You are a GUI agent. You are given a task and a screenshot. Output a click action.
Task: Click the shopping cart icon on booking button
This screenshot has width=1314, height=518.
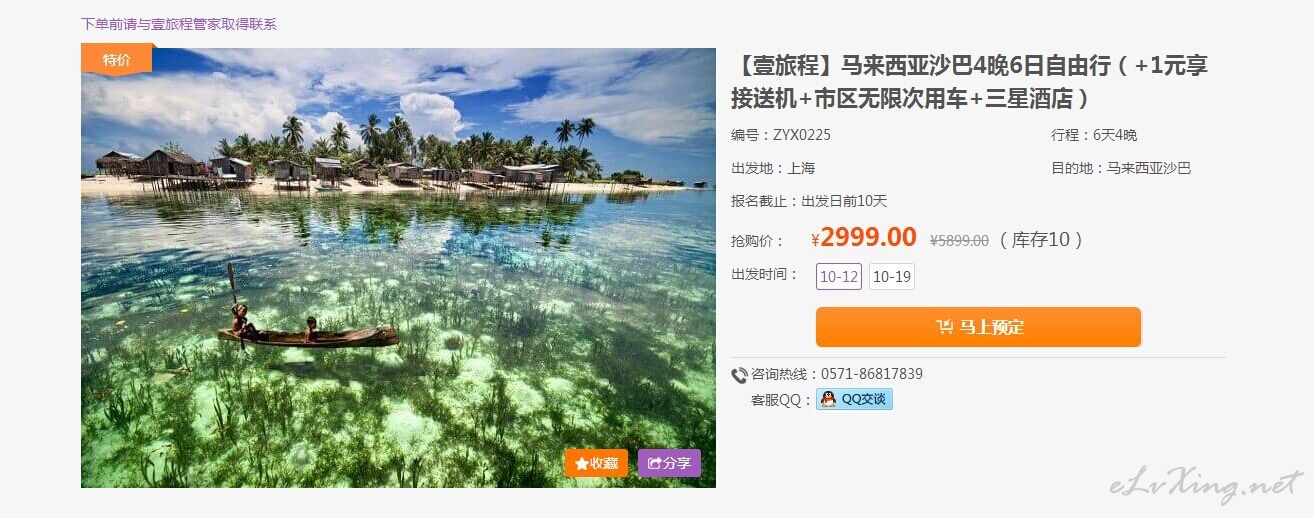tap(944, 327)
